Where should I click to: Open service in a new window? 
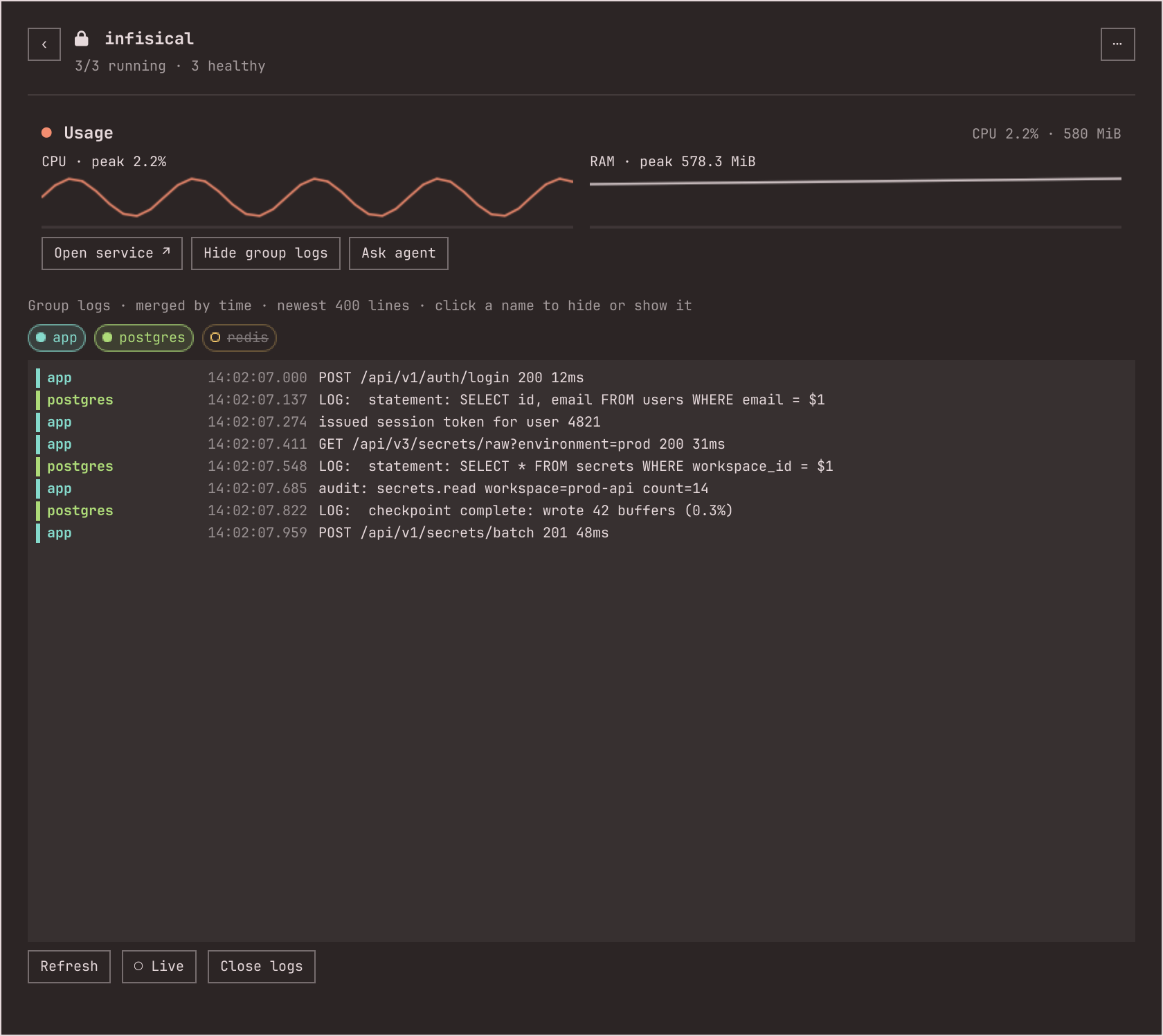click(x=112, y=253)
